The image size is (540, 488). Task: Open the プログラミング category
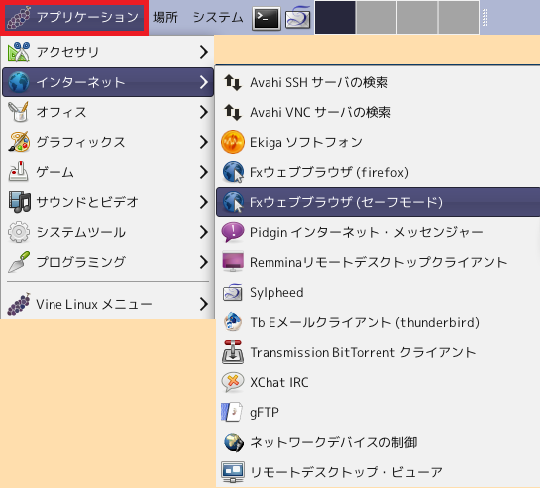coord(108,262)
